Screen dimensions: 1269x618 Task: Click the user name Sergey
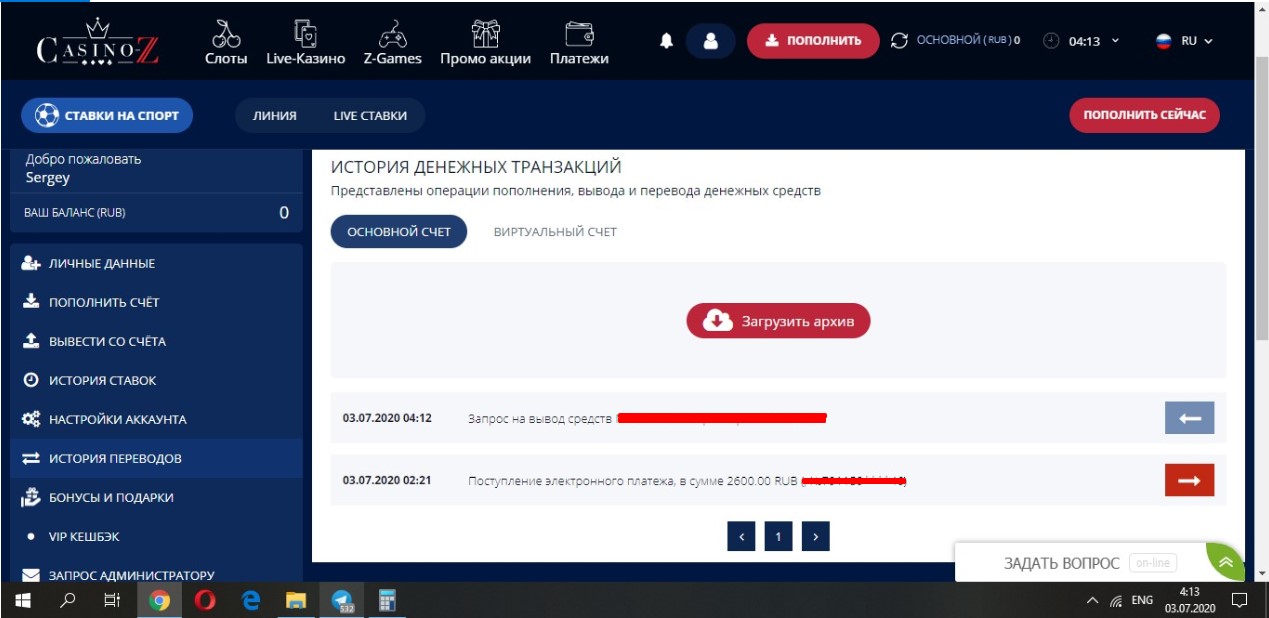(x=48, y=178)
